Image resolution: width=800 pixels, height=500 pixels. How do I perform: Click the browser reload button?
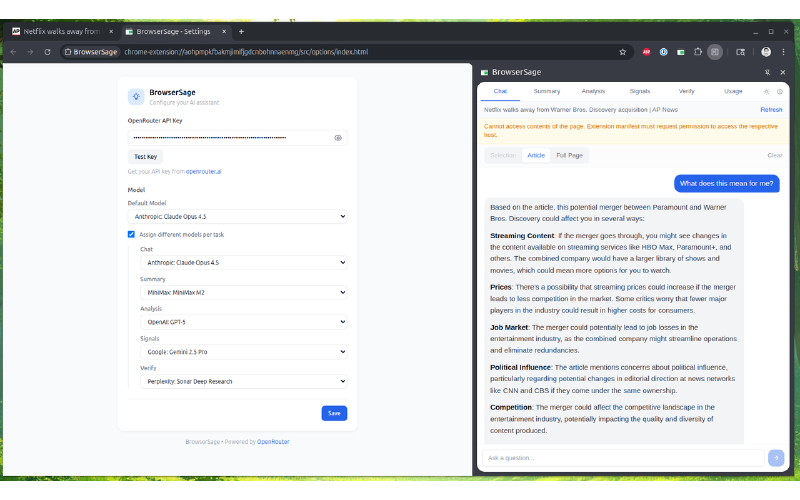pos(47,51)
